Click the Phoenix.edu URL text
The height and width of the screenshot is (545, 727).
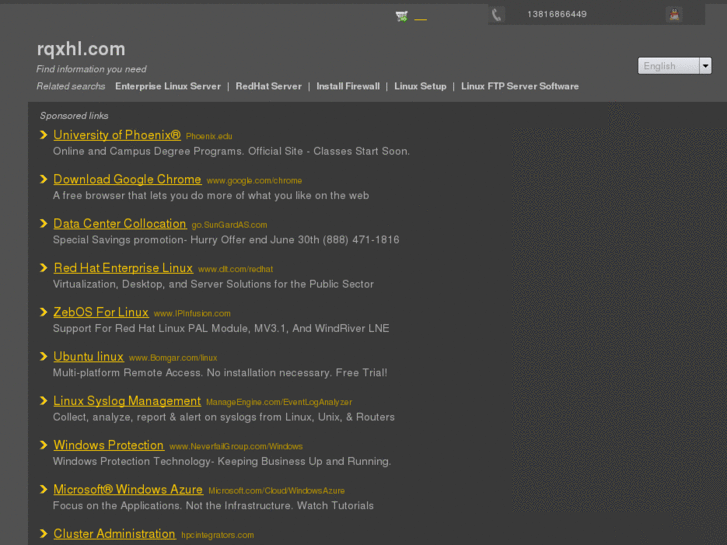(209, 136)
